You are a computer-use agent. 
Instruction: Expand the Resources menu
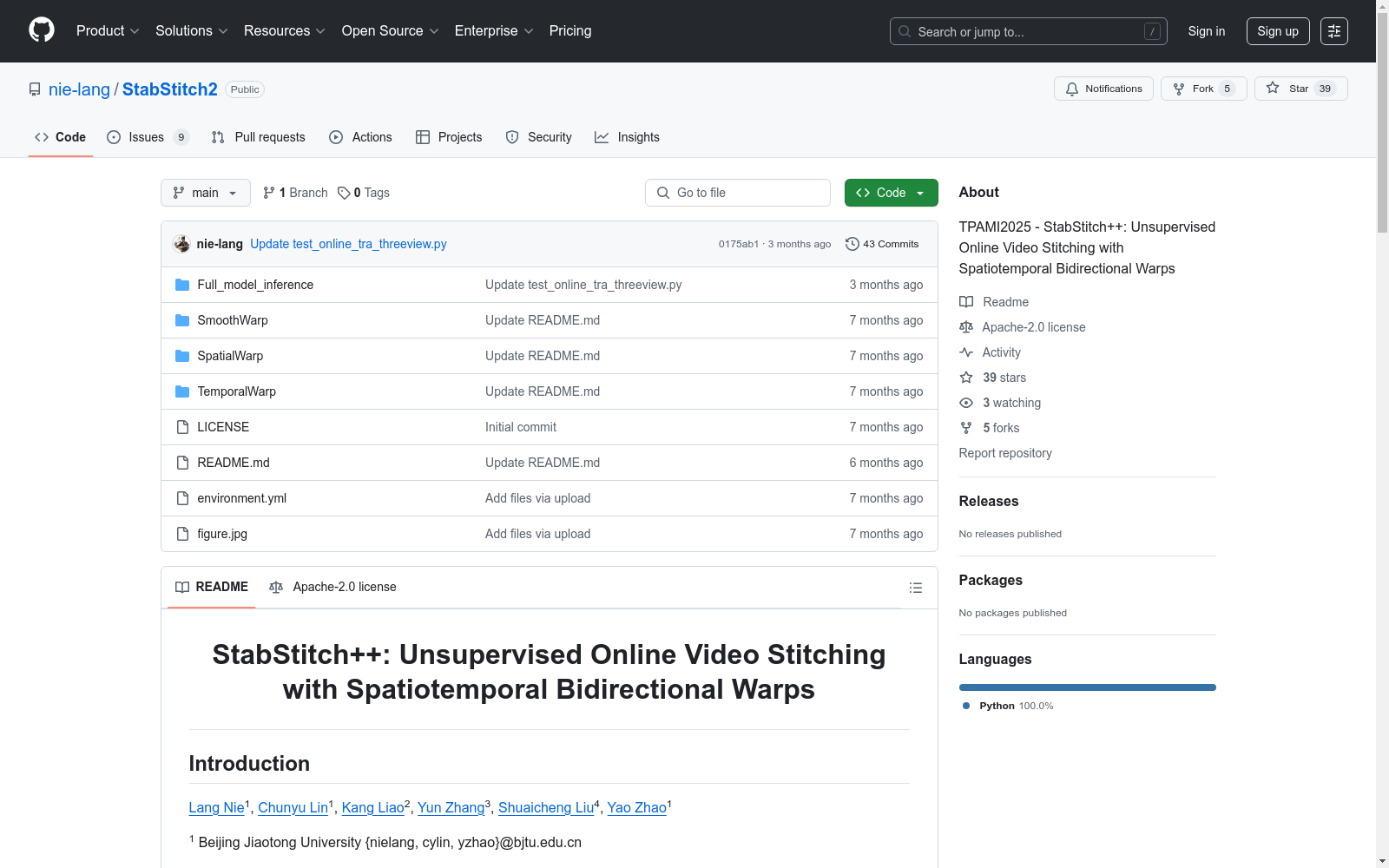(285, 31)
